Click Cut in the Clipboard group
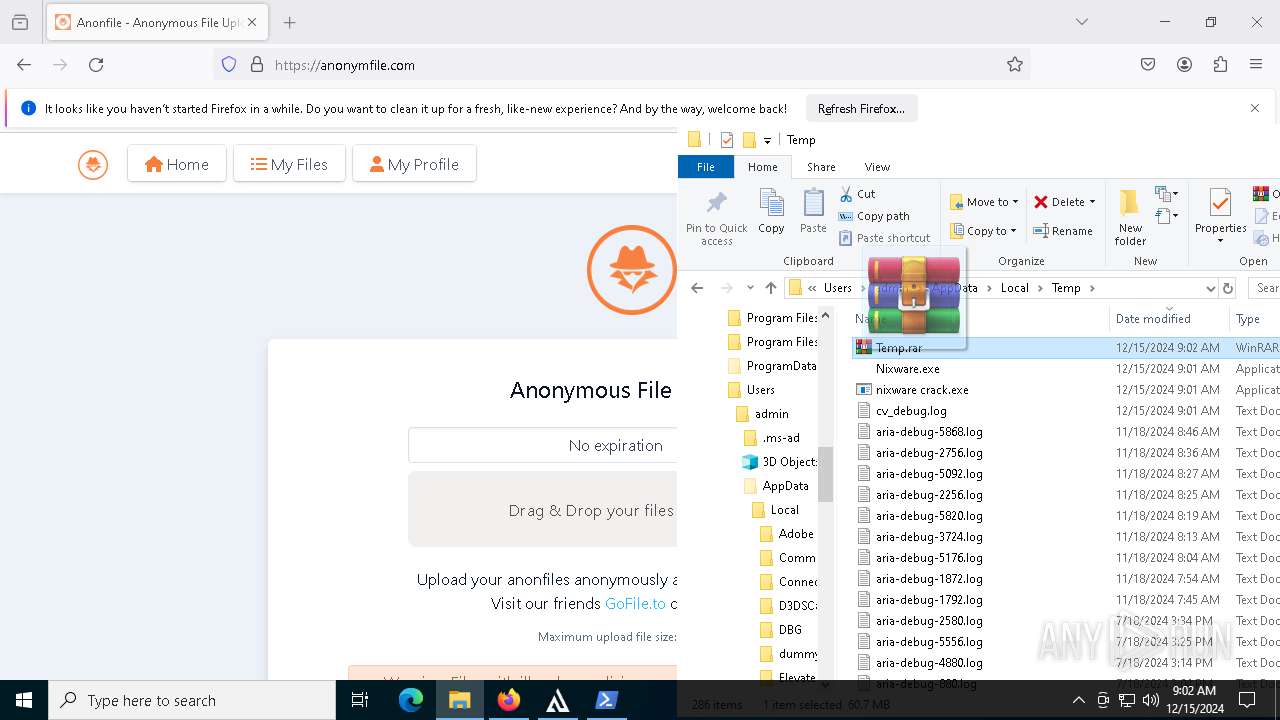The width and height of the screenshot is (1280, 720). pyautogui.click(x=857, y=194)
